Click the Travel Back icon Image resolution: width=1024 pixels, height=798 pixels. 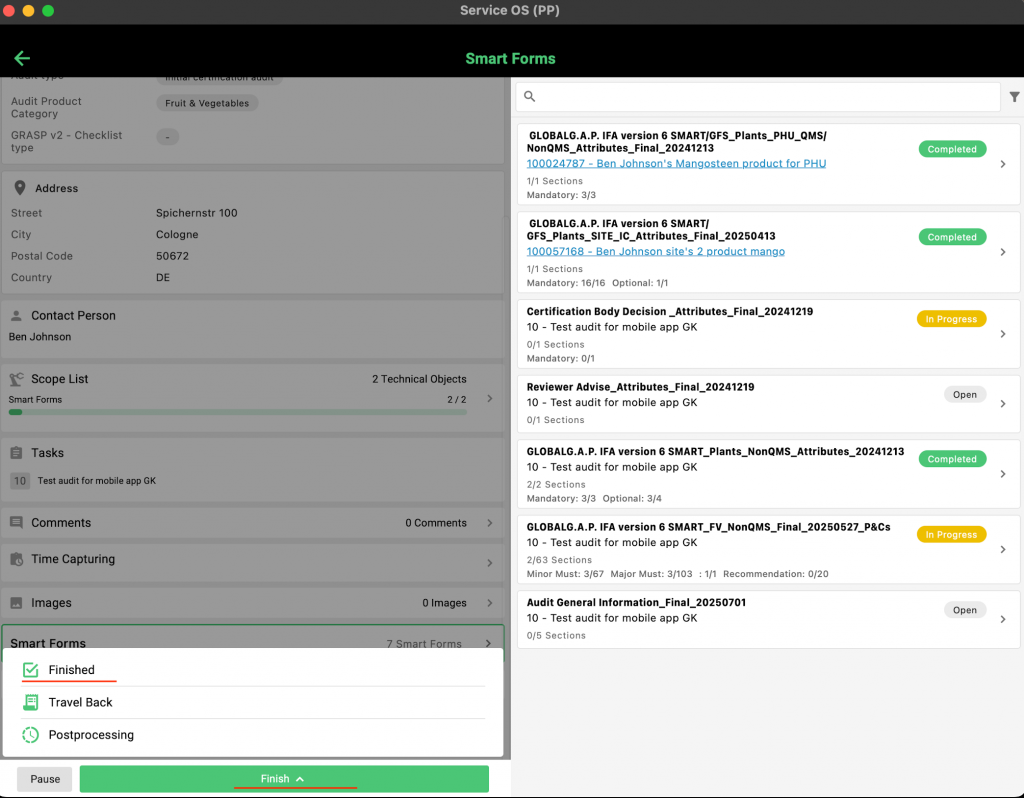coord(31,703)
